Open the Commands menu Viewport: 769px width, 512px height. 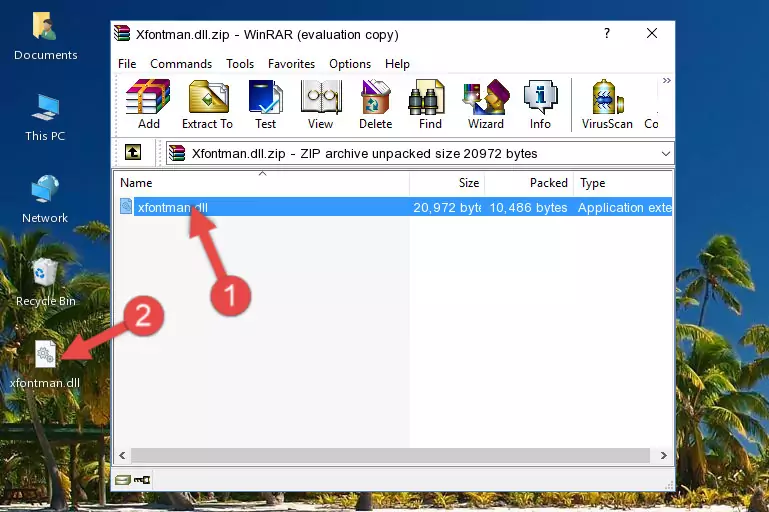[181, 64]
